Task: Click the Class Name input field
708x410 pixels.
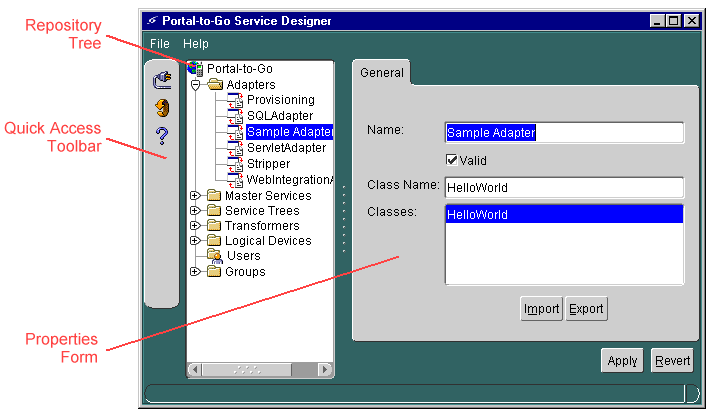Action: (564, 187)
